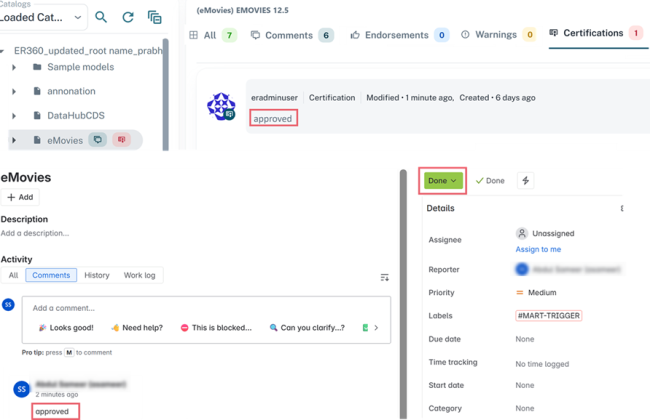Click the lightning bolt automation icon
The width and height of the screenshot is (650, 420).
pyautogui.click(x=526, y=181)
